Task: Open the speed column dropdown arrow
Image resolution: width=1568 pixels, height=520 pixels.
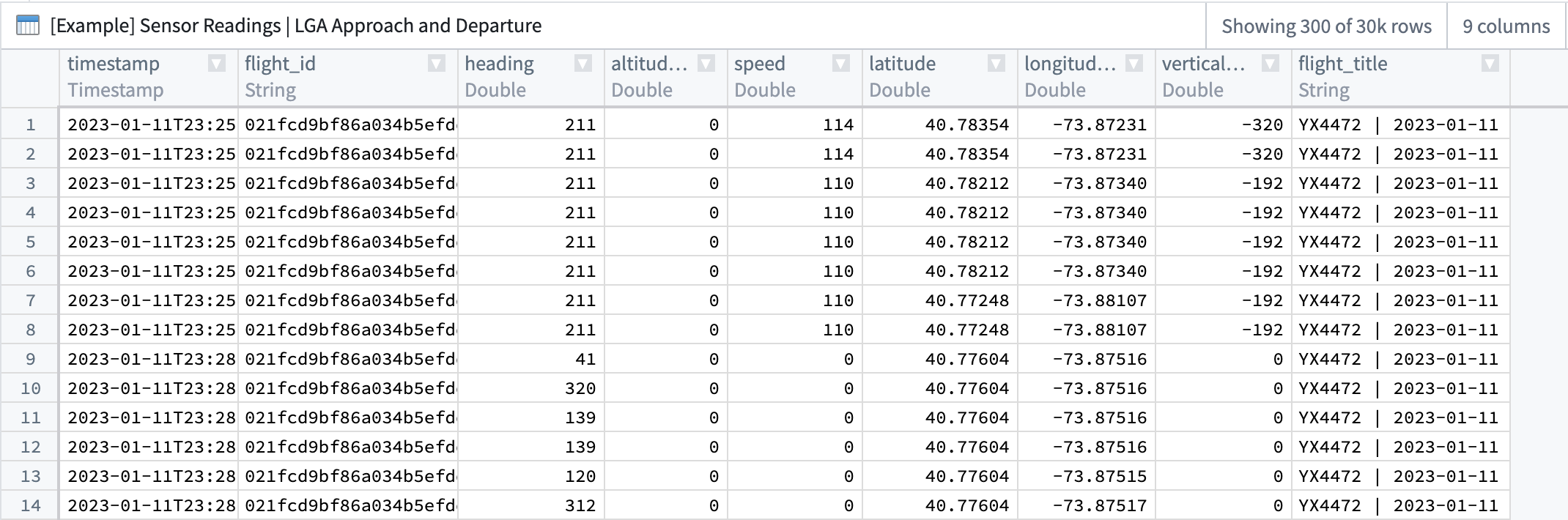Action: point(841,64)
